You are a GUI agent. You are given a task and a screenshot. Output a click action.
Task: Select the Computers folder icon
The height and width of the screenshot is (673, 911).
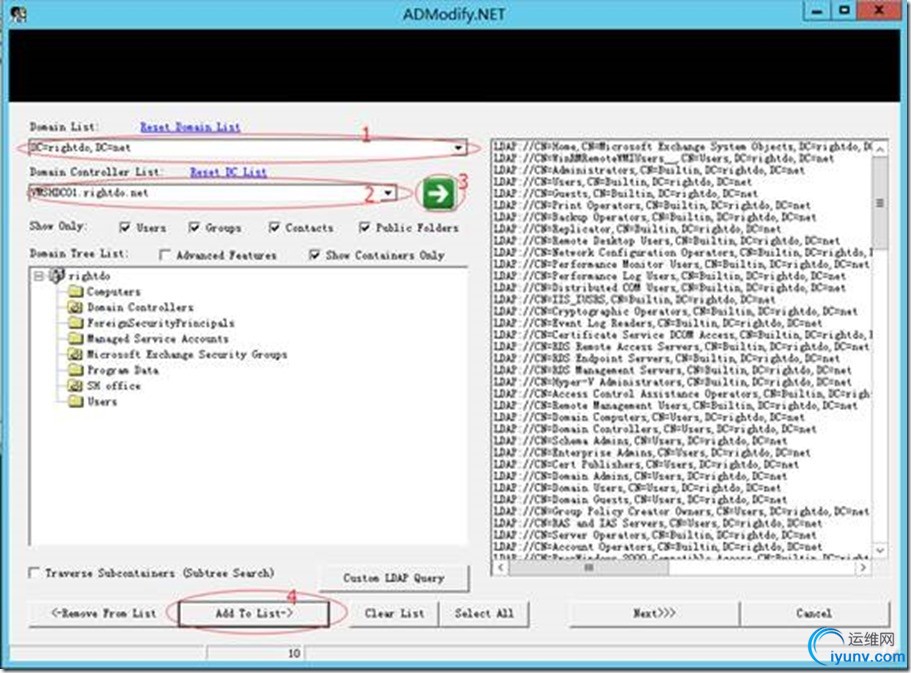coord(76,291)
